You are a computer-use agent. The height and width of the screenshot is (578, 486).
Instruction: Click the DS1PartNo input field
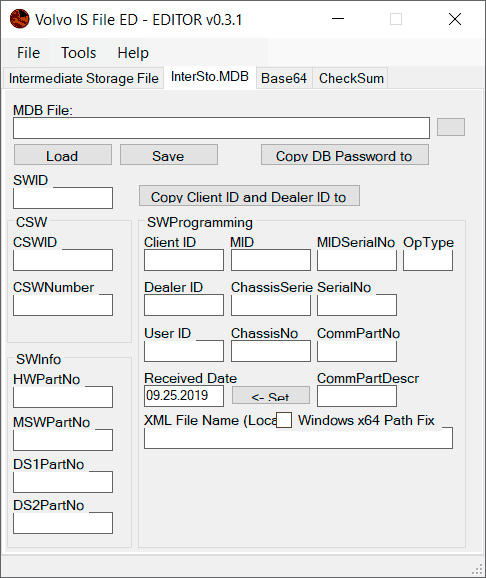[x=63, y=482]
